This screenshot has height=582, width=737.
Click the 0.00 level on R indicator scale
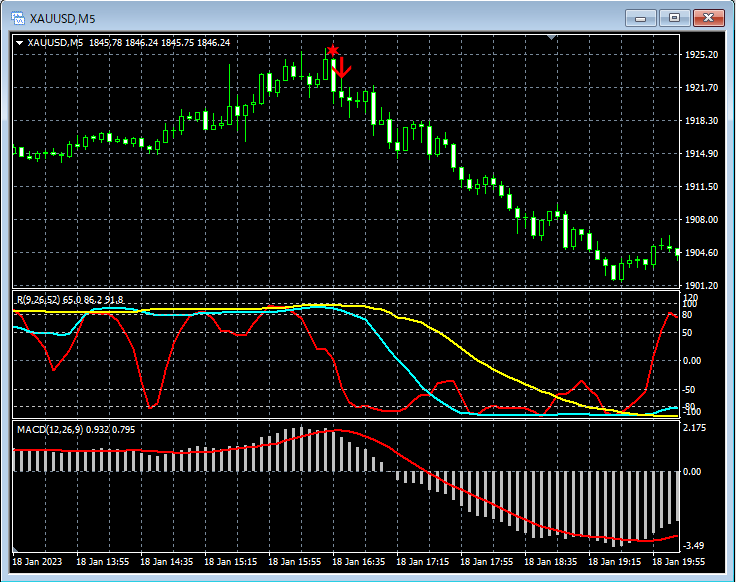692,361
